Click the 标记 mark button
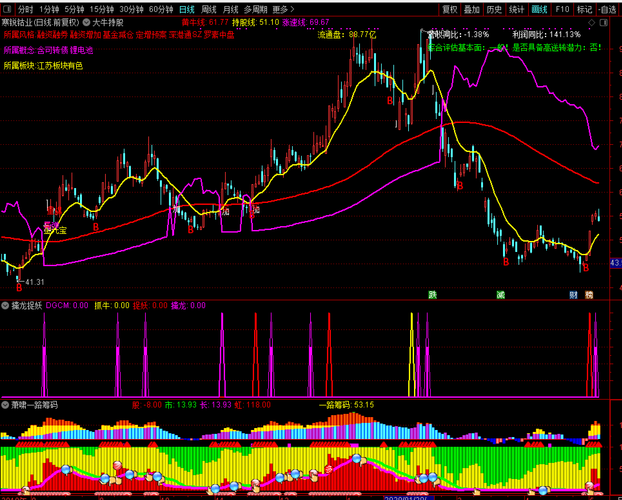Image resolution: width=622 pixels, height=500 pixels. click(x=584, y=9)
